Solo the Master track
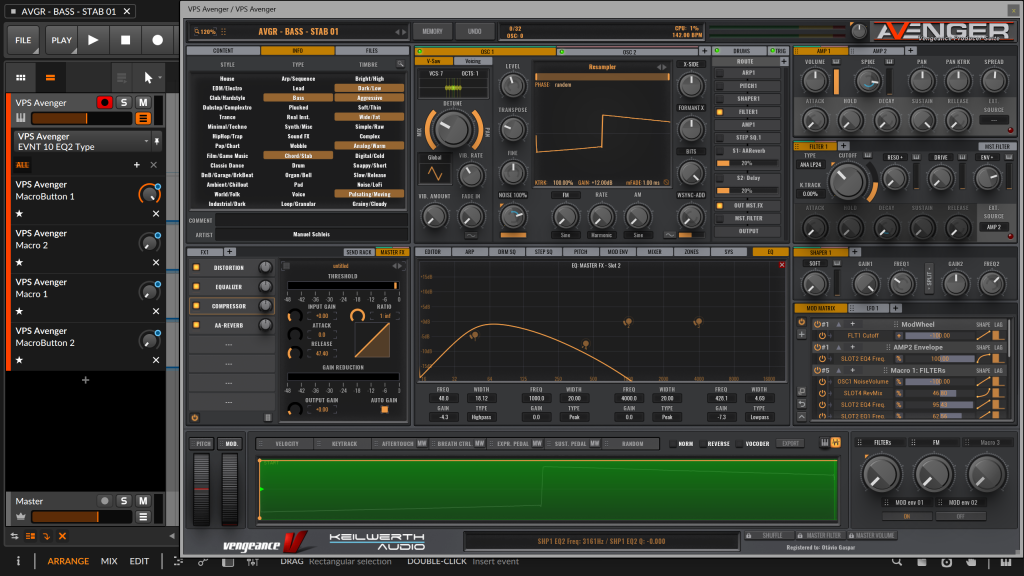The image size is (1024, 576). pos(123,501)
